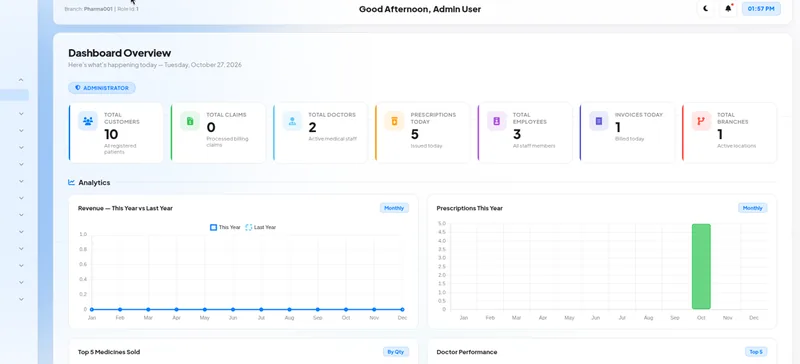The height and width of the screenshot is (364, 800).
Task: Click the Dashboard Overview heading
Action: pyautogui.click(x=120, y=53)
